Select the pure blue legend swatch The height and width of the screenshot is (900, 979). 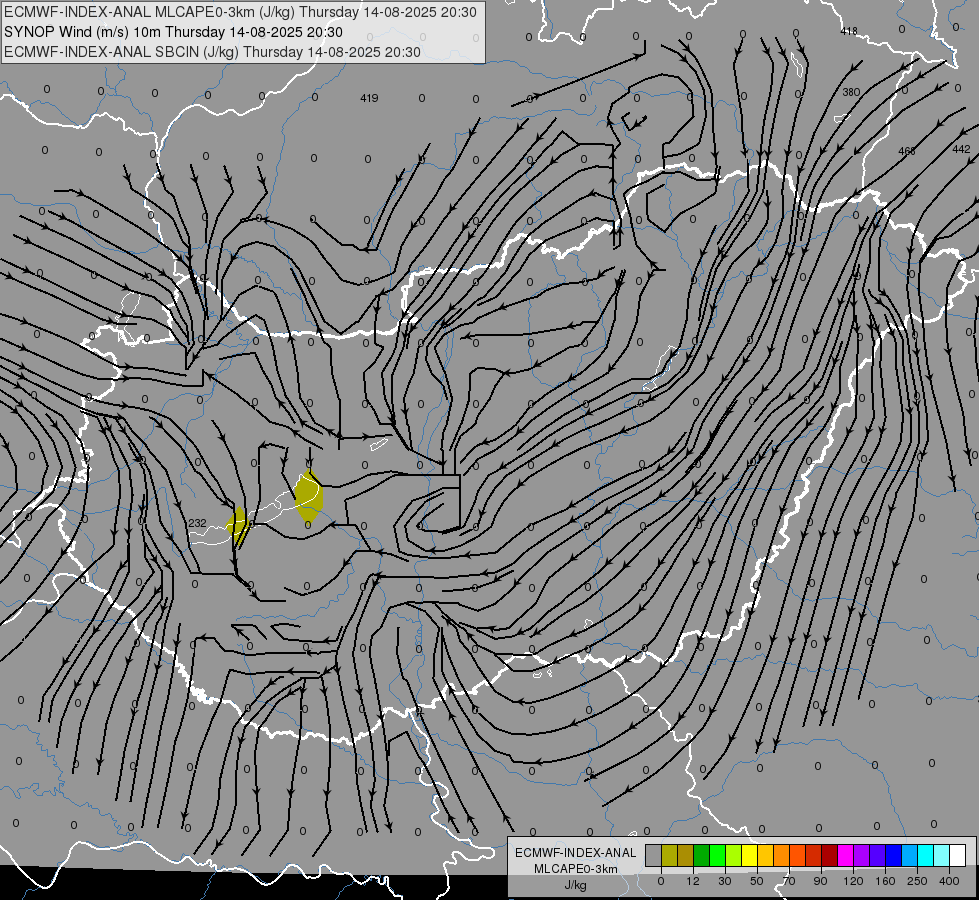point(893,856)
